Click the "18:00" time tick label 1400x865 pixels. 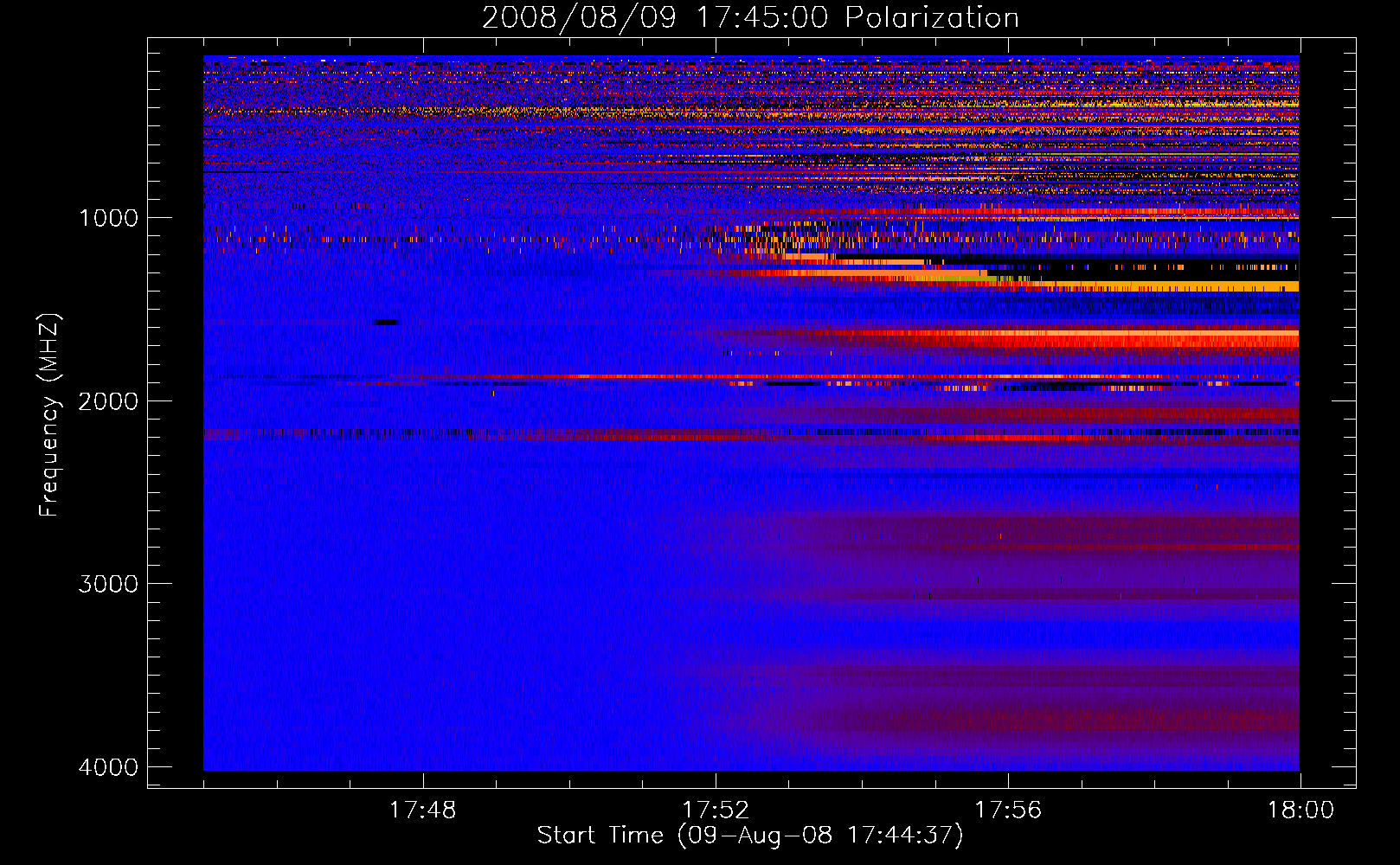coord(1300,811)
